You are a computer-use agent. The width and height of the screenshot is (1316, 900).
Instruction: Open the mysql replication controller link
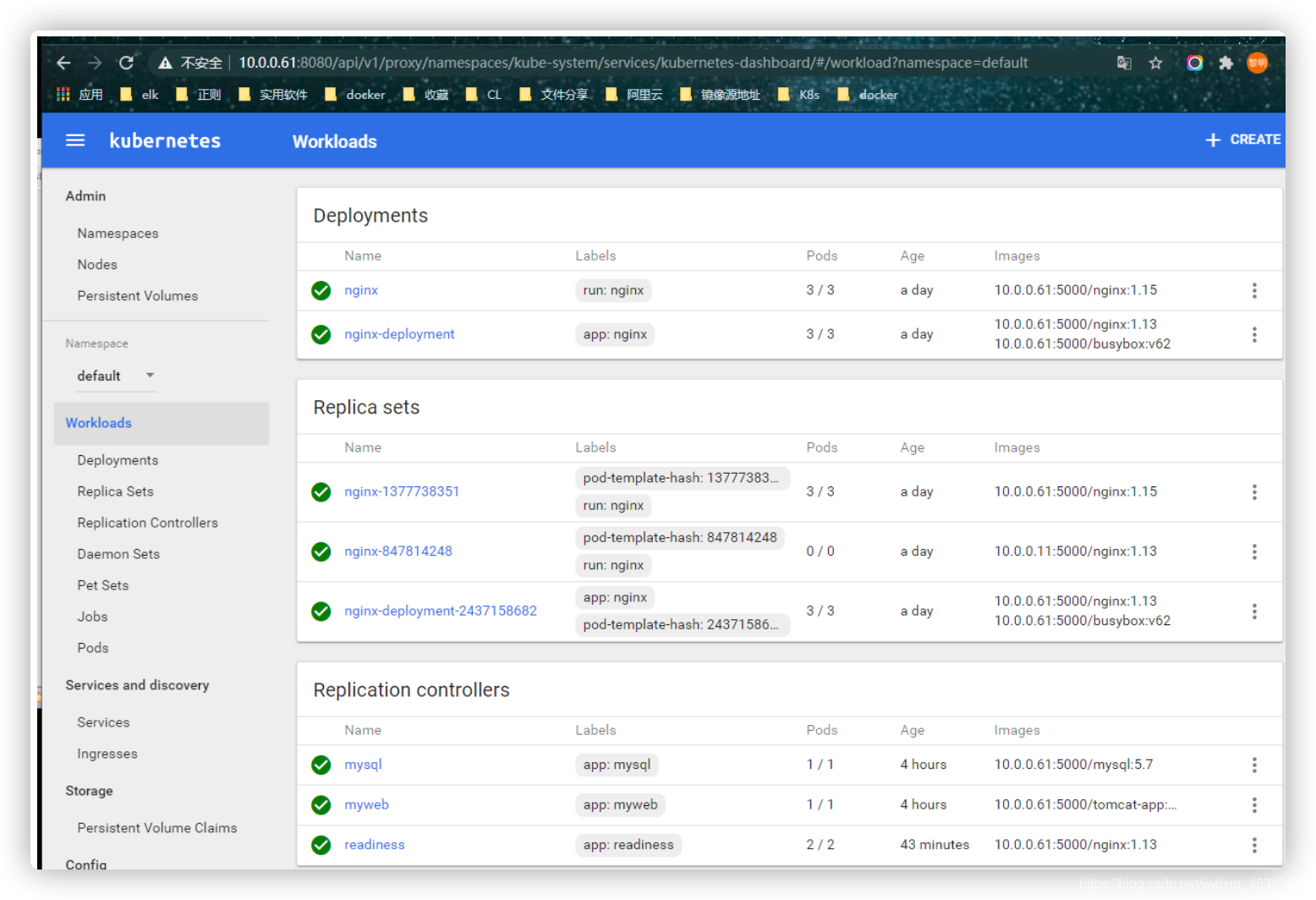coord(363,765)
